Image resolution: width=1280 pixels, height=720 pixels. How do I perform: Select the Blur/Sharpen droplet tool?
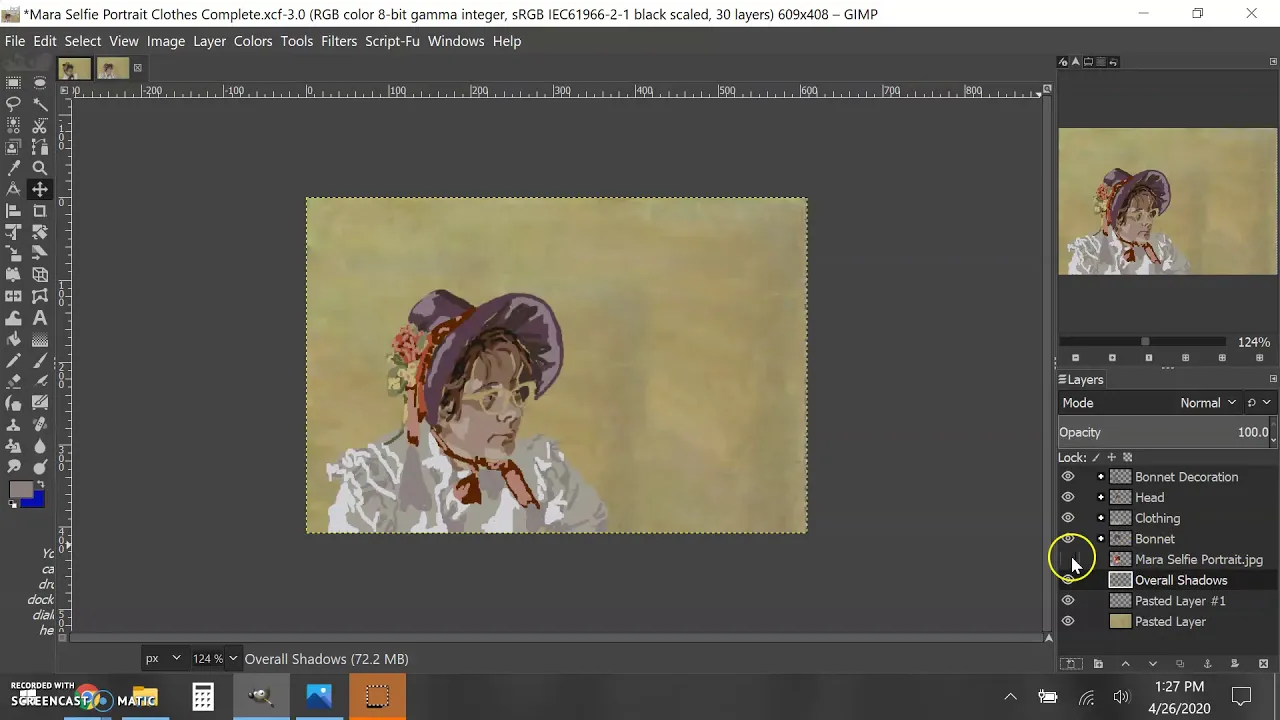[x=40, y=446]
